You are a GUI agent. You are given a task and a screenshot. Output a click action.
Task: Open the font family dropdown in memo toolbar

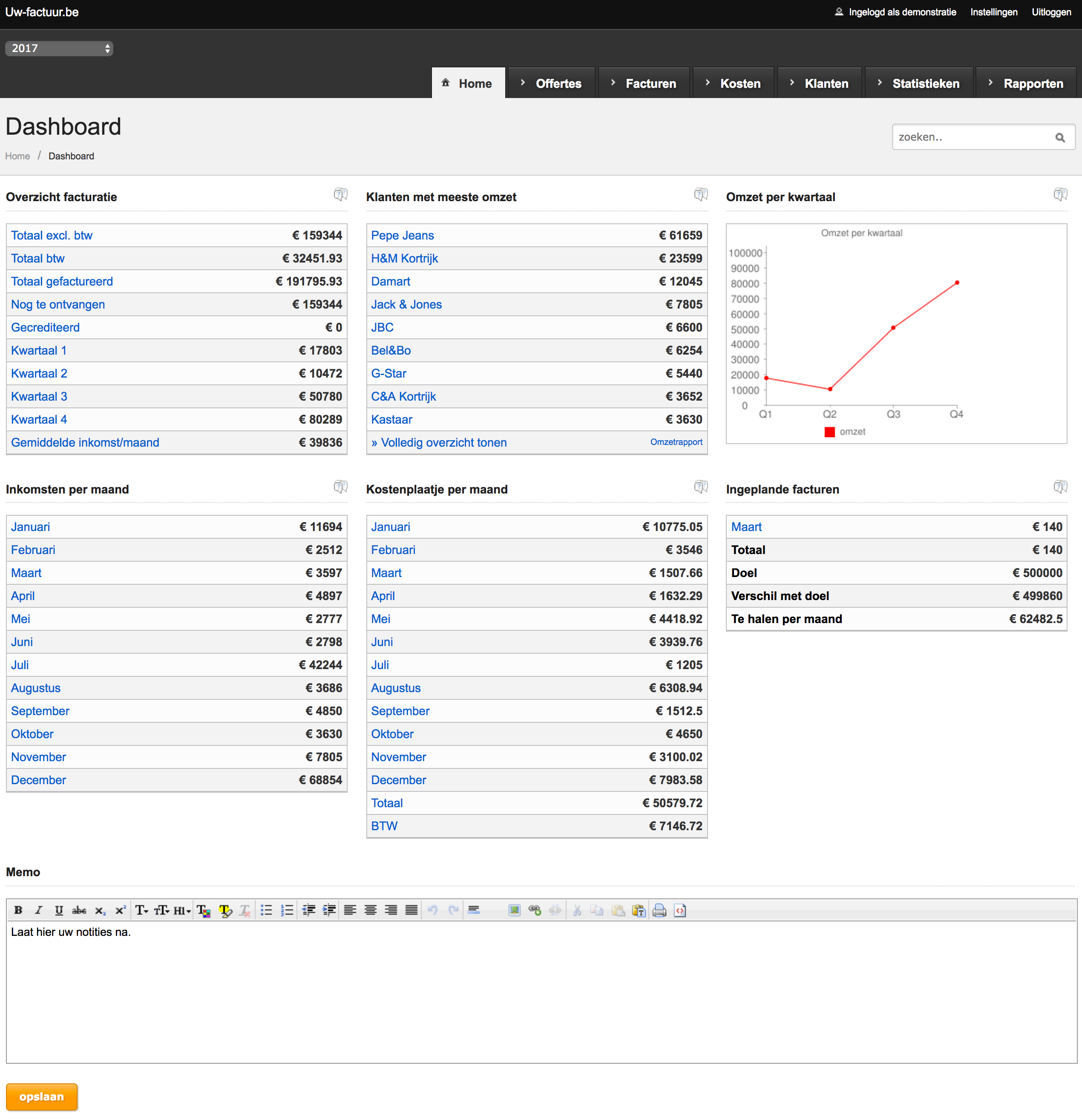[x=142, y=910]
